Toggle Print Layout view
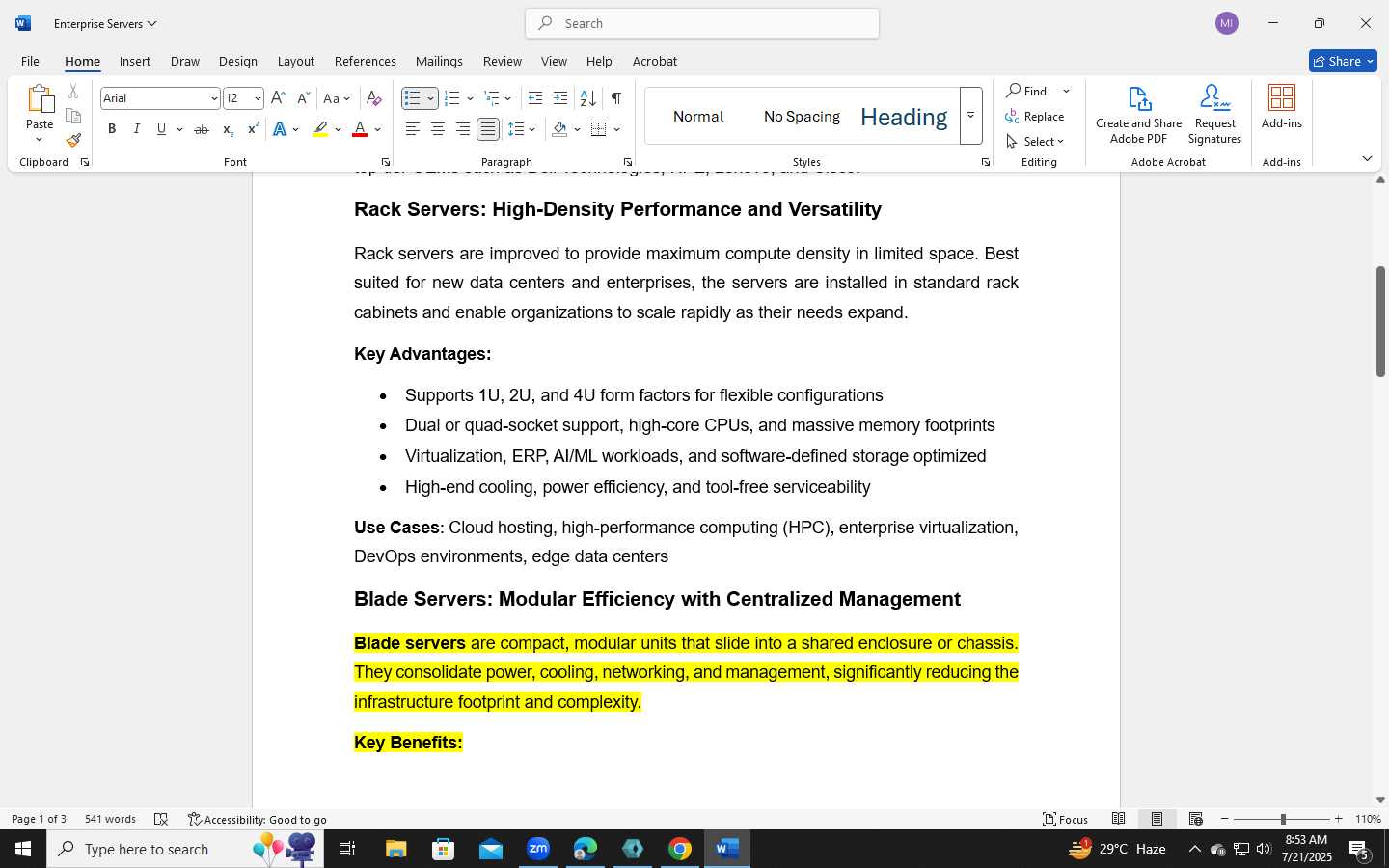Image resolution: width=1389 pixels, height=868 pixels. 1157,819
